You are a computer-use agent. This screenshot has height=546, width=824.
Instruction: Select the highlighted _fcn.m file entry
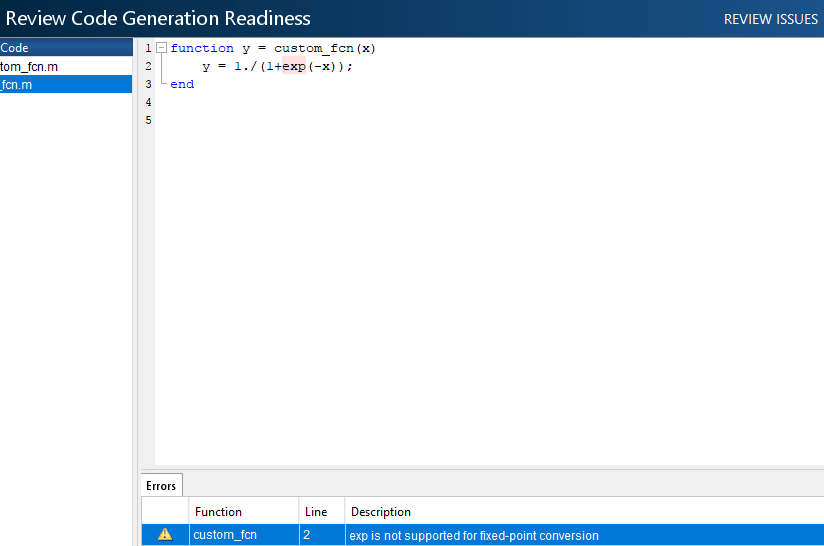pyautogui.click(x=66, y=85)
